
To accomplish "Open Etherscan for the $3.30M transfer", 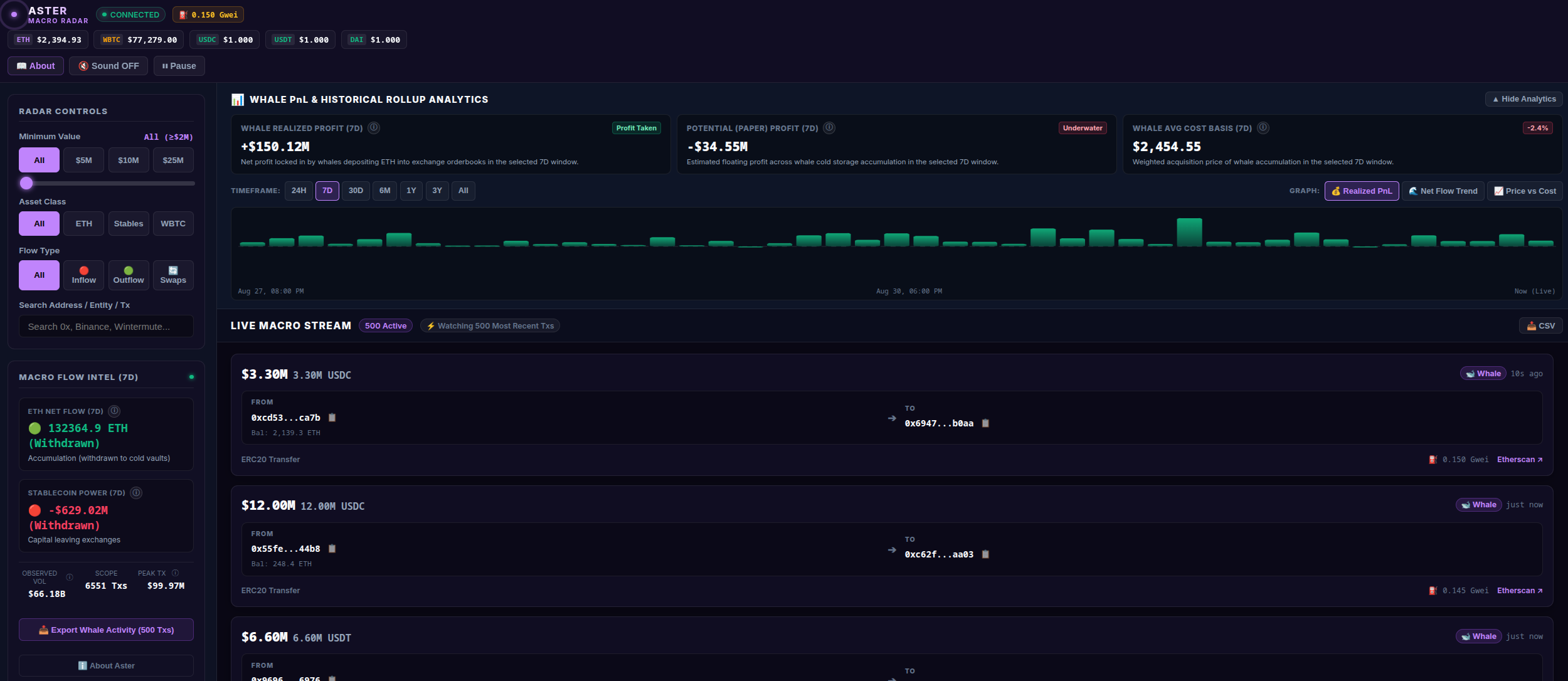I will (x=1520, y=460).
